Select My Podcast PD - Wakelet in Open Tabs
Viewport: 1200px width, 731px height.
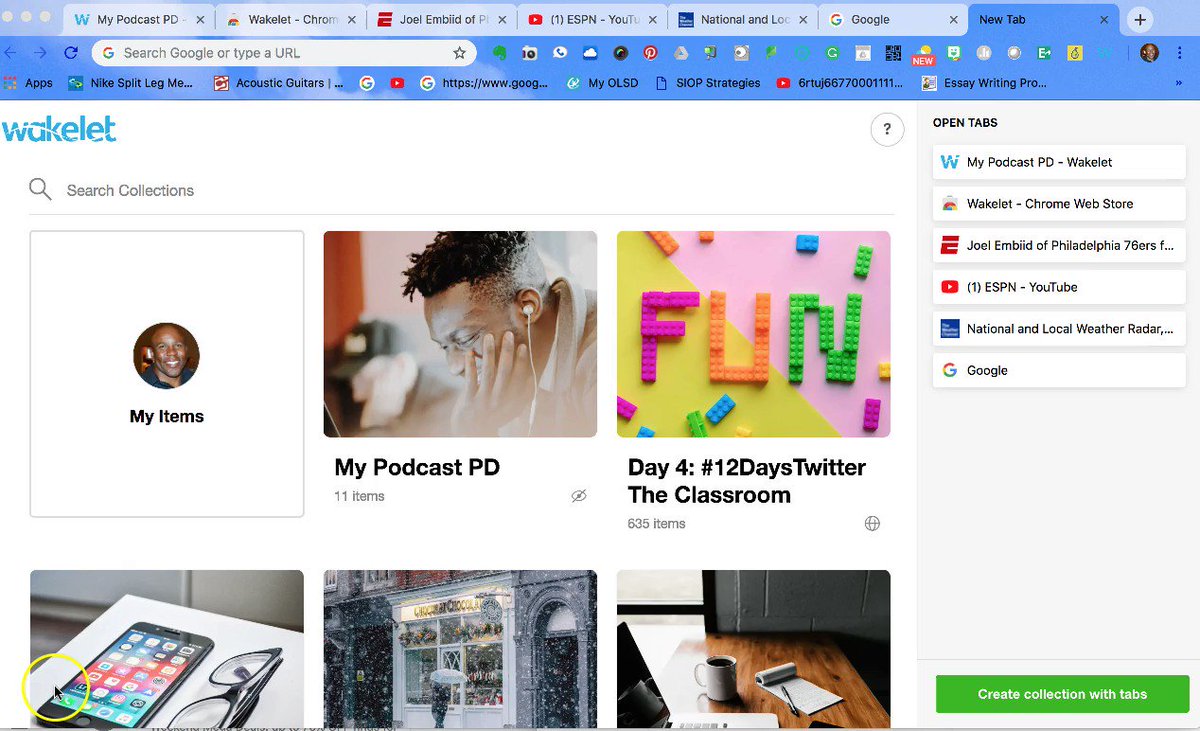coord(1059,162)
